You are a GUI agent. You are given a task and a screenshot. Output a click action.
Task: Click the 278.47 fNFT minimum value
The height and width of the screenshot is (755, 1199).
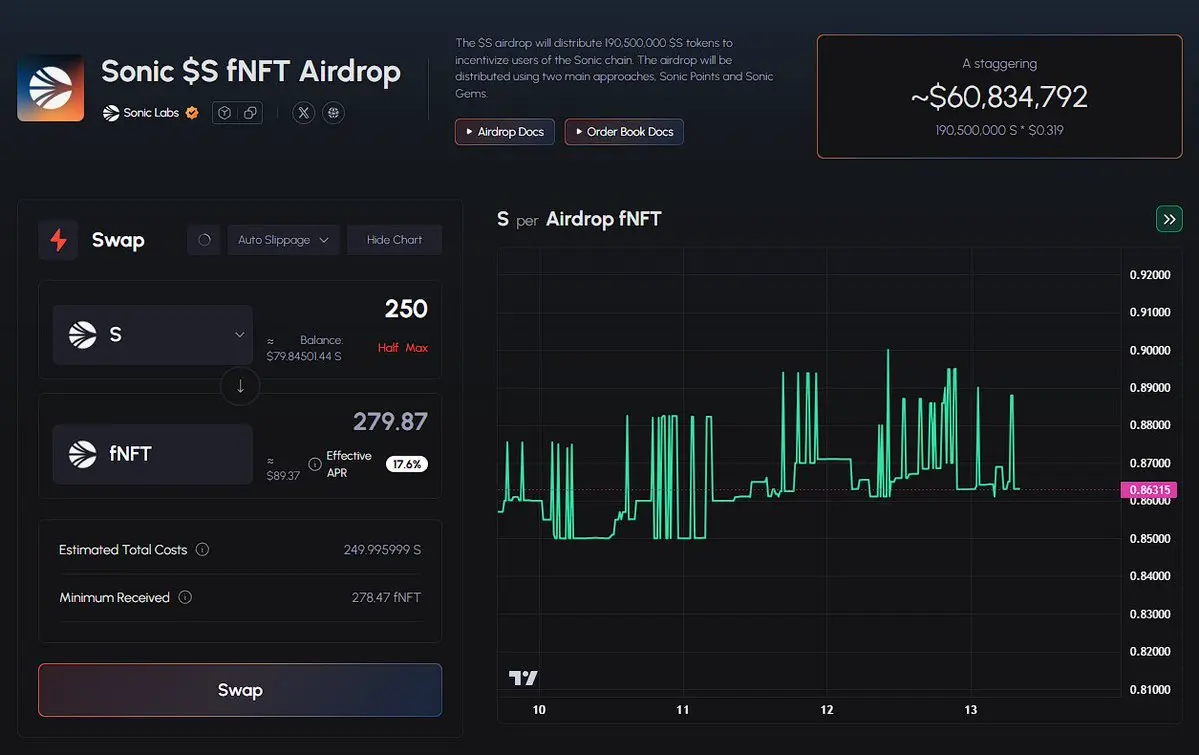[386, 597]
